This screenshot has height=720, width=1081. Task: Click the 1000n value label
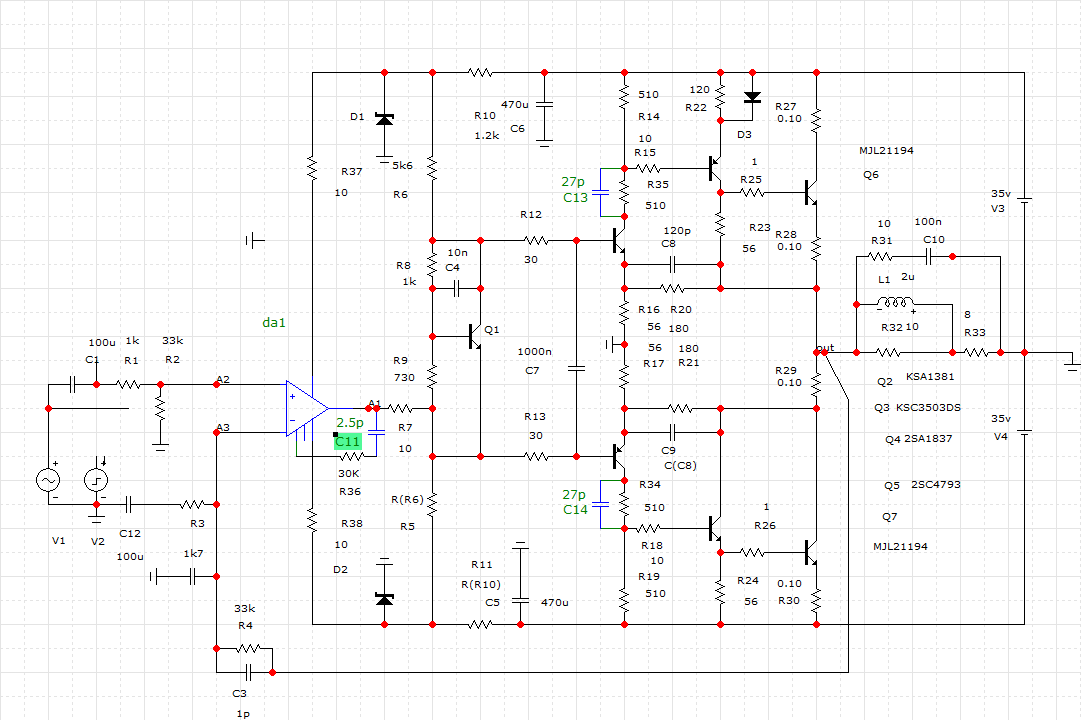[534, 352]
